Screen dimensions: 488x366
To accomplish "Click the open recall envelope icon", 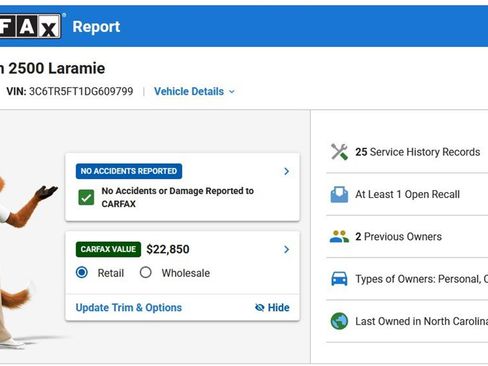I will 339,194.
